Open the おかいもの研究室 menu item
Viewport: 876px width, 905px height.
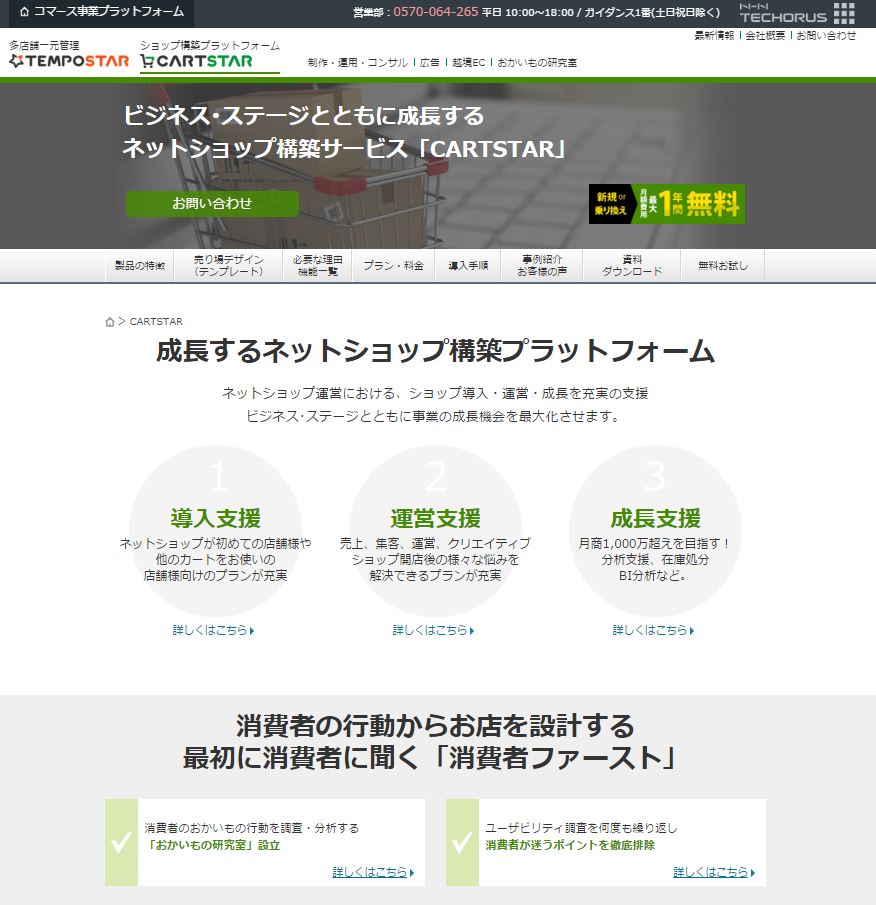point(537,62)
